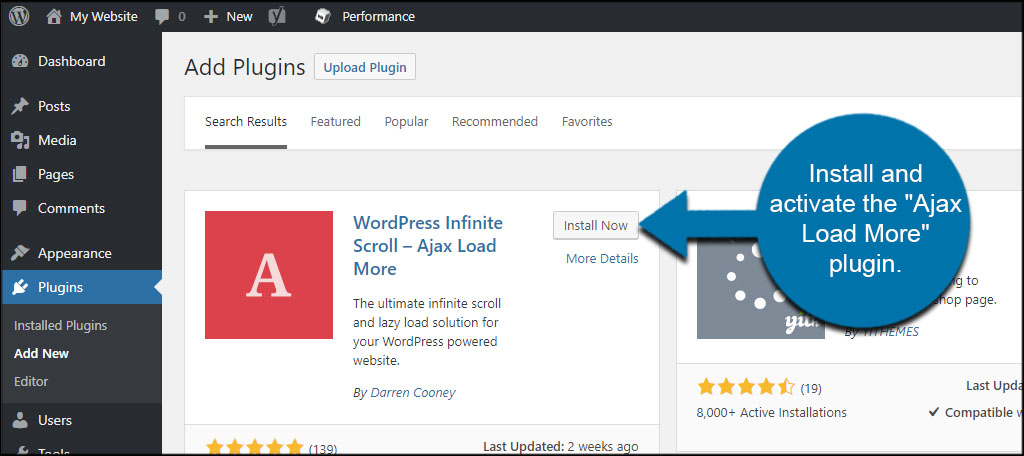The height and width of the screenshot is (456, 1024).
Task: Click the 8,000+ Active Installations text
Action: point(772,412)
